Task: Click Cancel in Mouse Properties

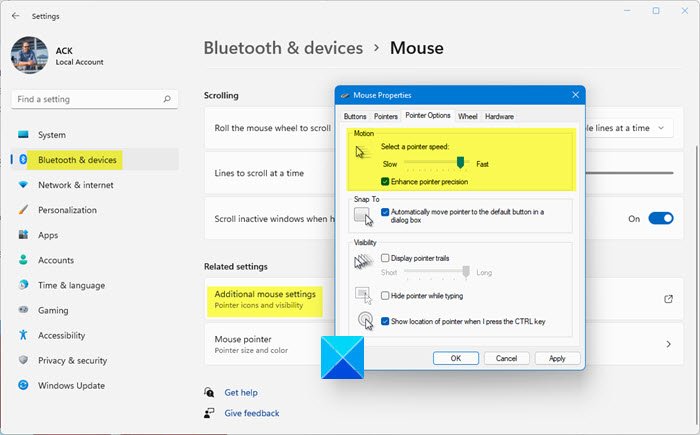Action: tap(506, 358)
